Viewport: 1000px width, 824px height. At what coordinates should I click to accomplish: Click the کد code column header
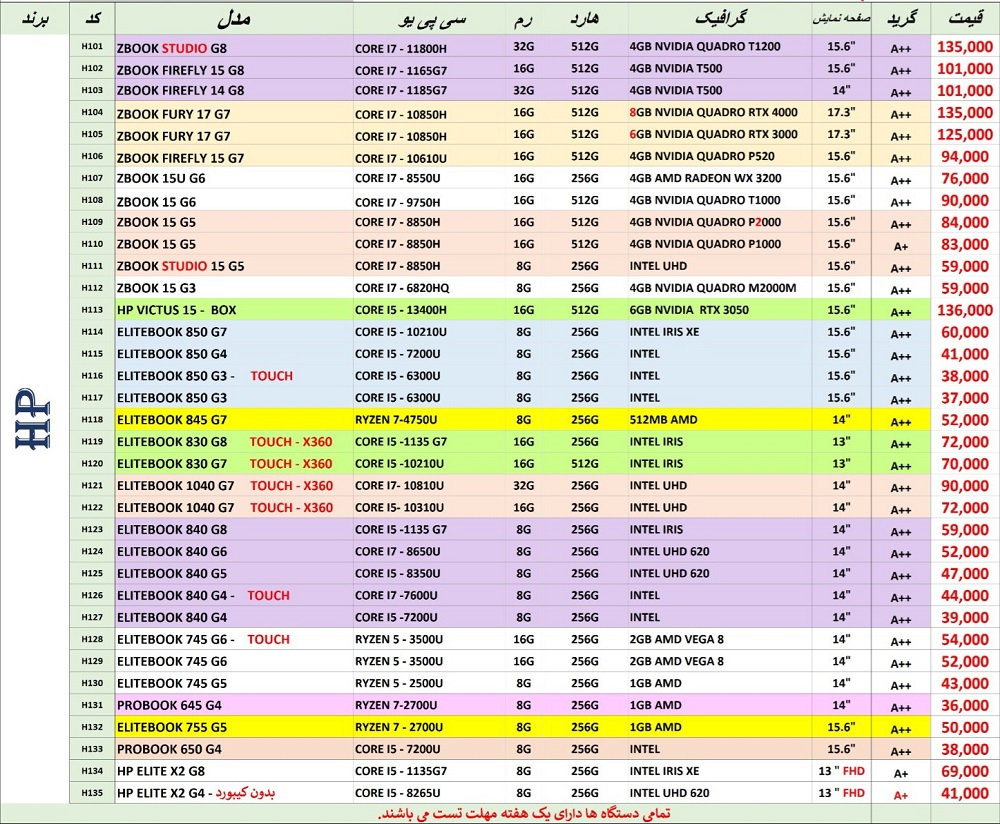tap(92, 18)
